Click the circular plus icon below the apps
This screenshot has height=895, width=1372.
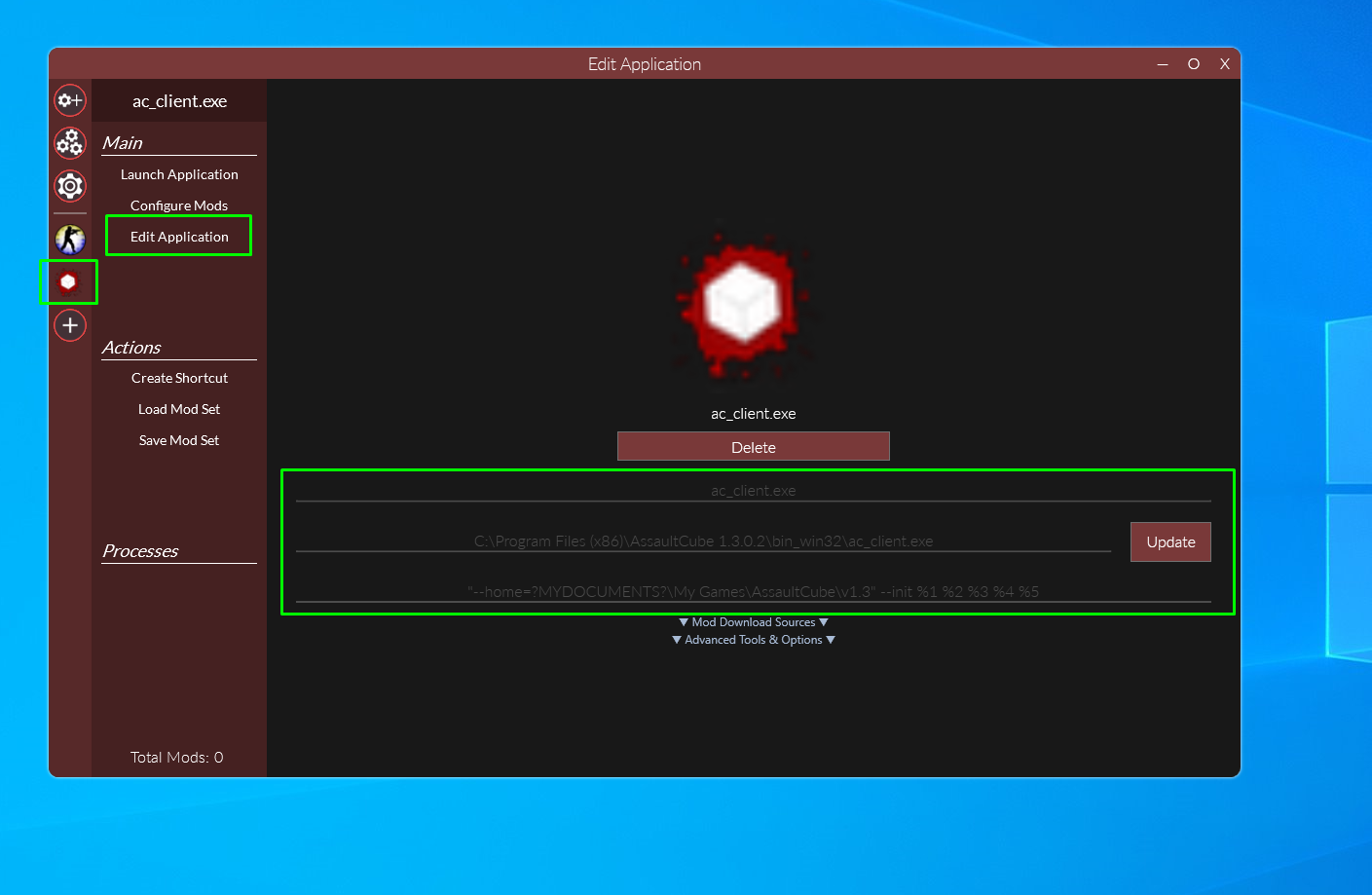coord(69,324)
